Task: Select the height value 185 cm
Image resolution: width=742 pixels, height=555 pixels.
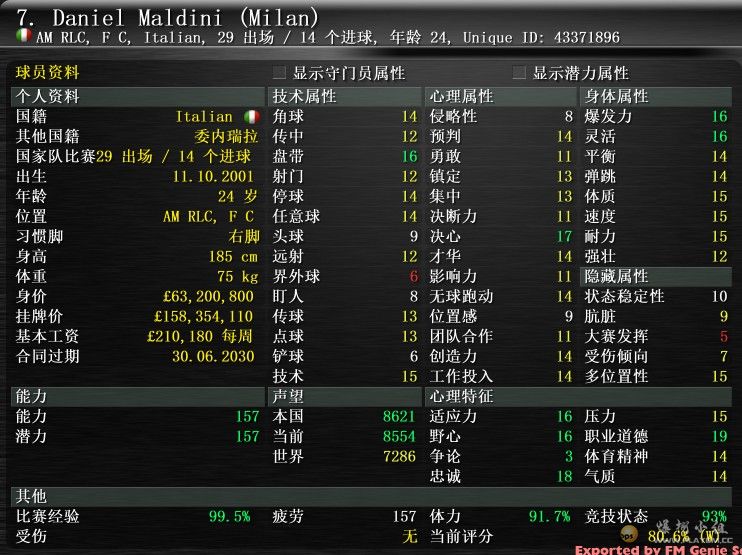Action: click(233, 256)
